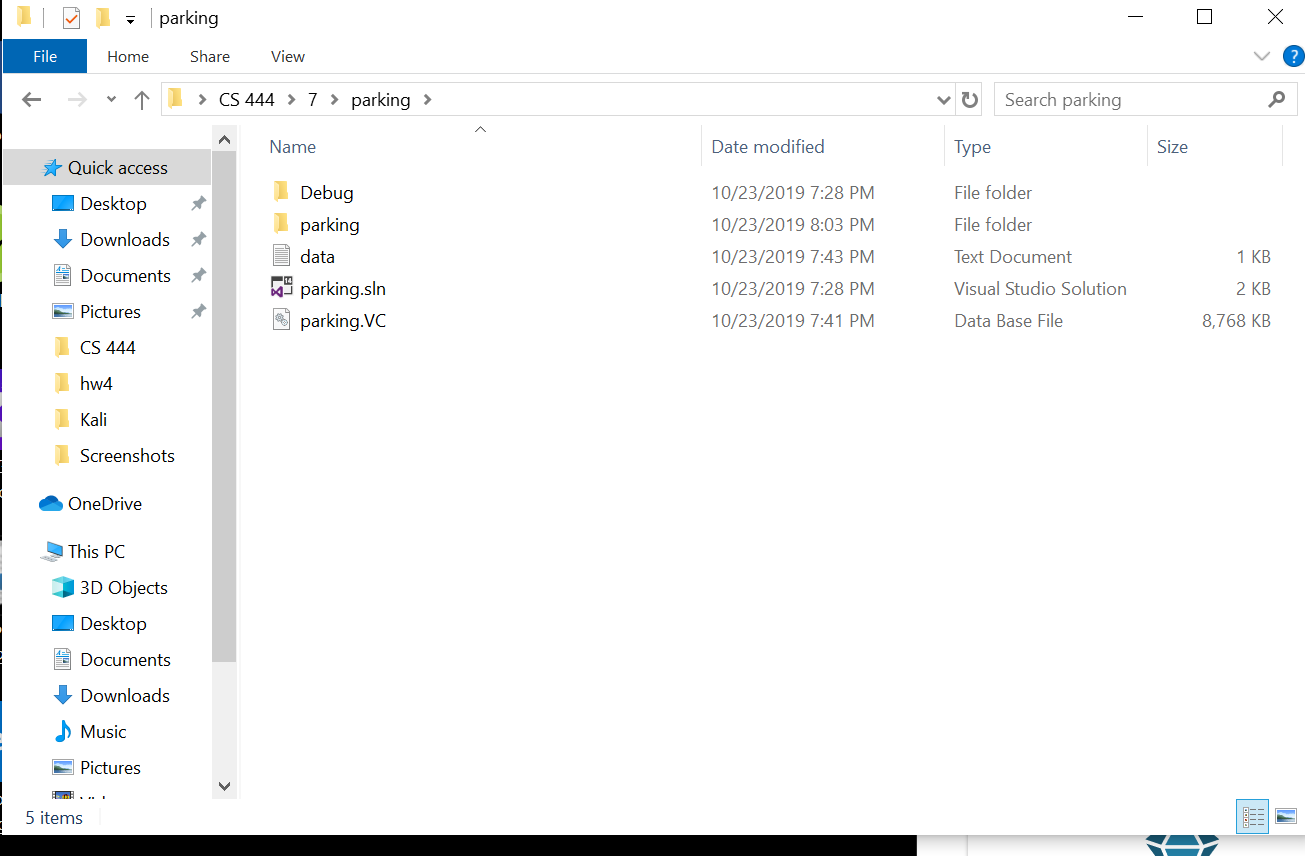Open the address bar history dropdown

[944, 99]
